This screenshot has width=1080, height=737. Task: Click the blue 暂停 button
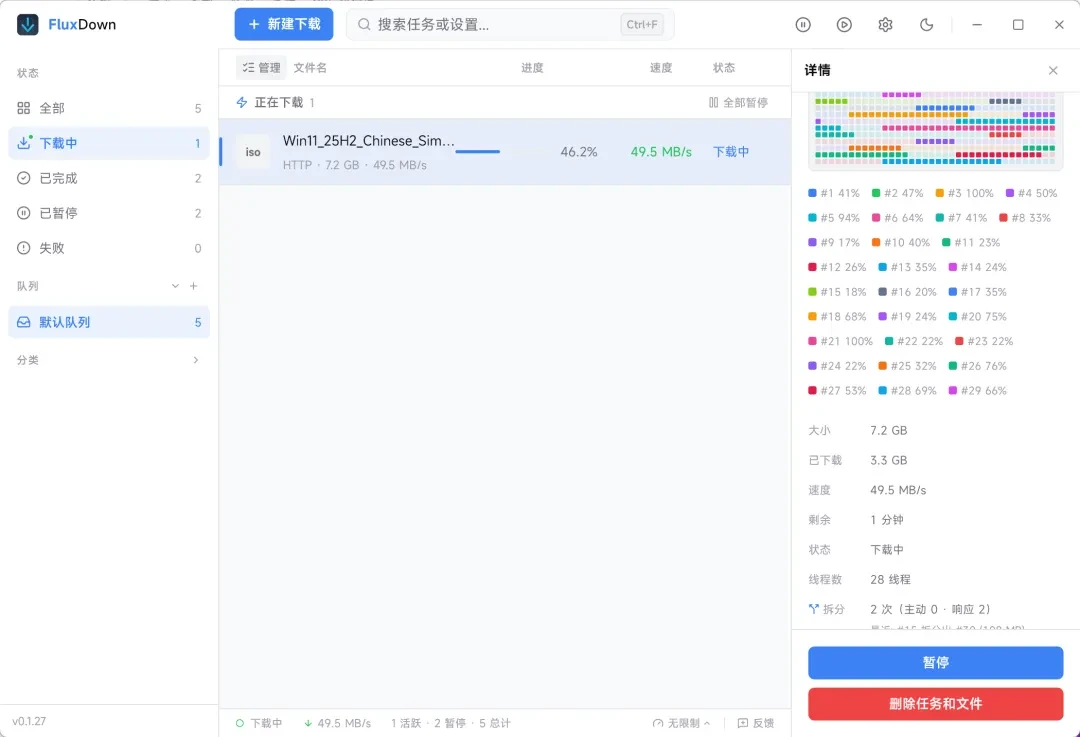tap(935, 663)
